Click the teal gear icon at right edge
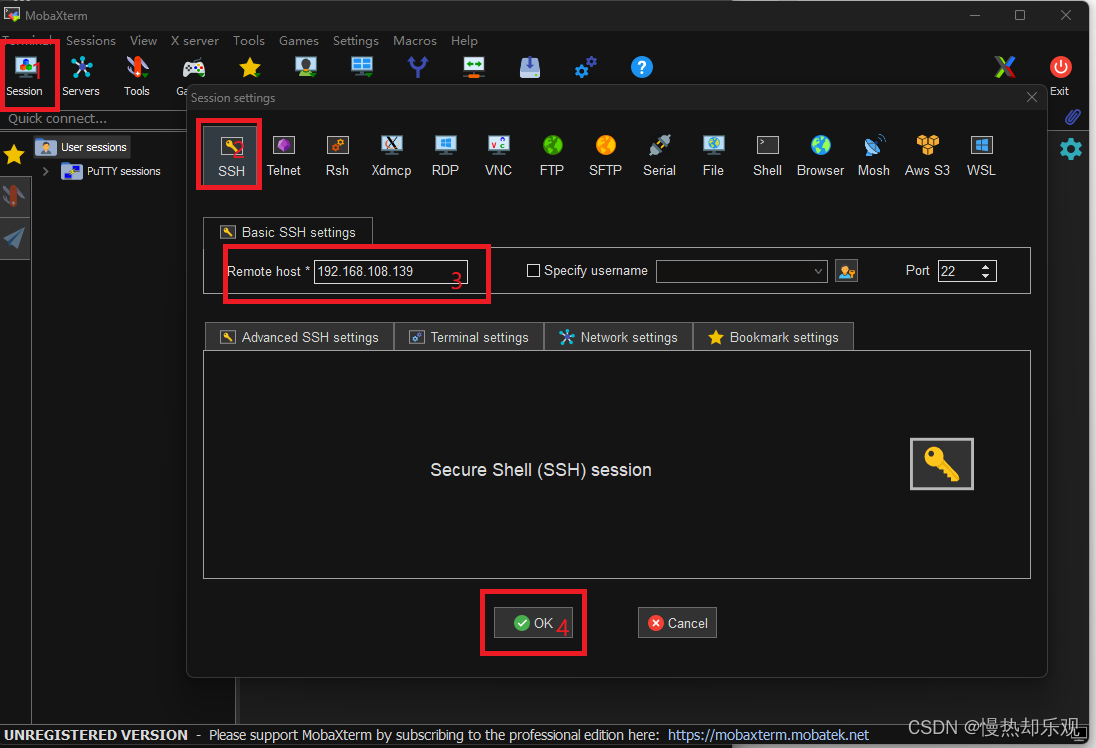This screenshot has height=748, width=1096. coord(1071,149)
